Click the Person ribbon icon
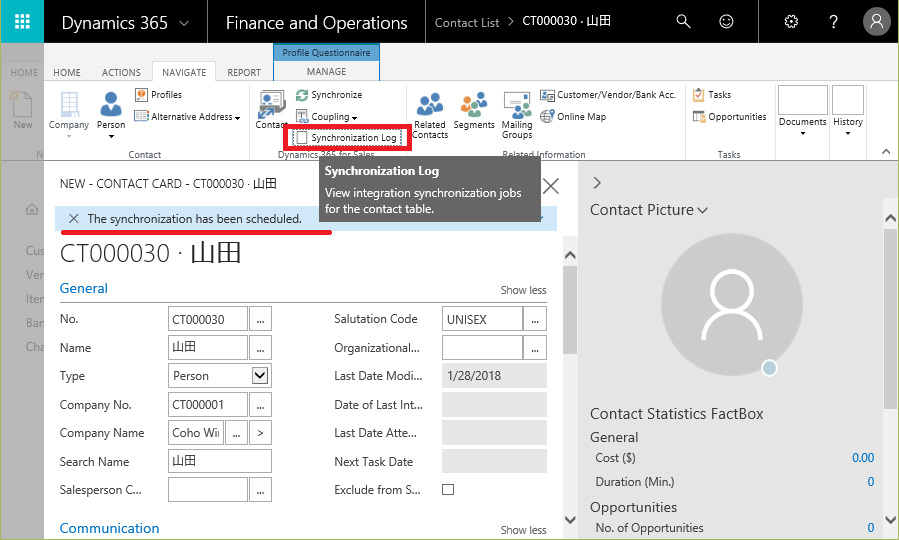Image resolution: width=899 pixels, height=540 pixels. click(111, 114)
